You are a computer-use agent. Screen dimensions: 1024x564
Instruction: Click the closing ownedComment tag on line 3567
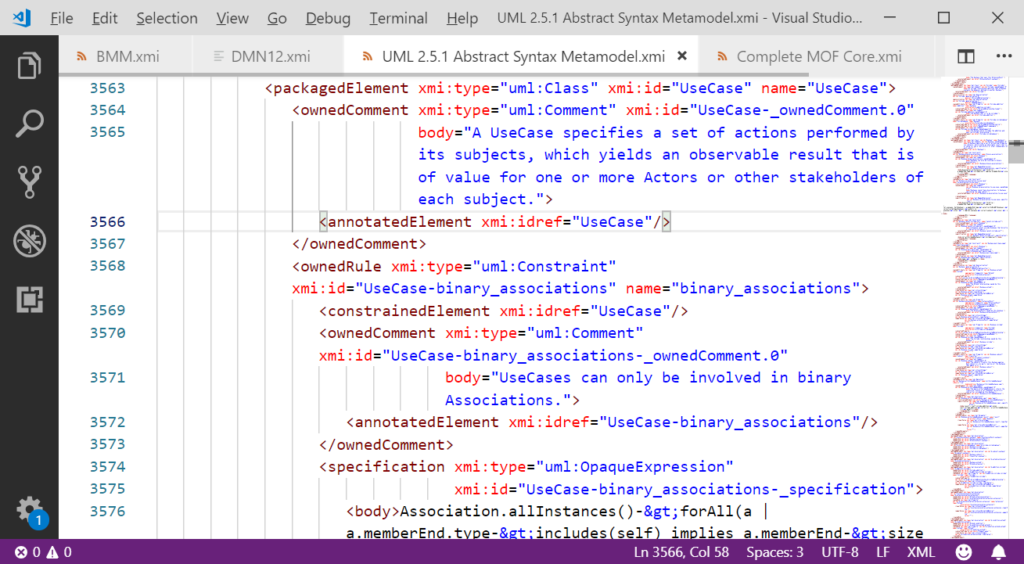(x=359, y=244)
